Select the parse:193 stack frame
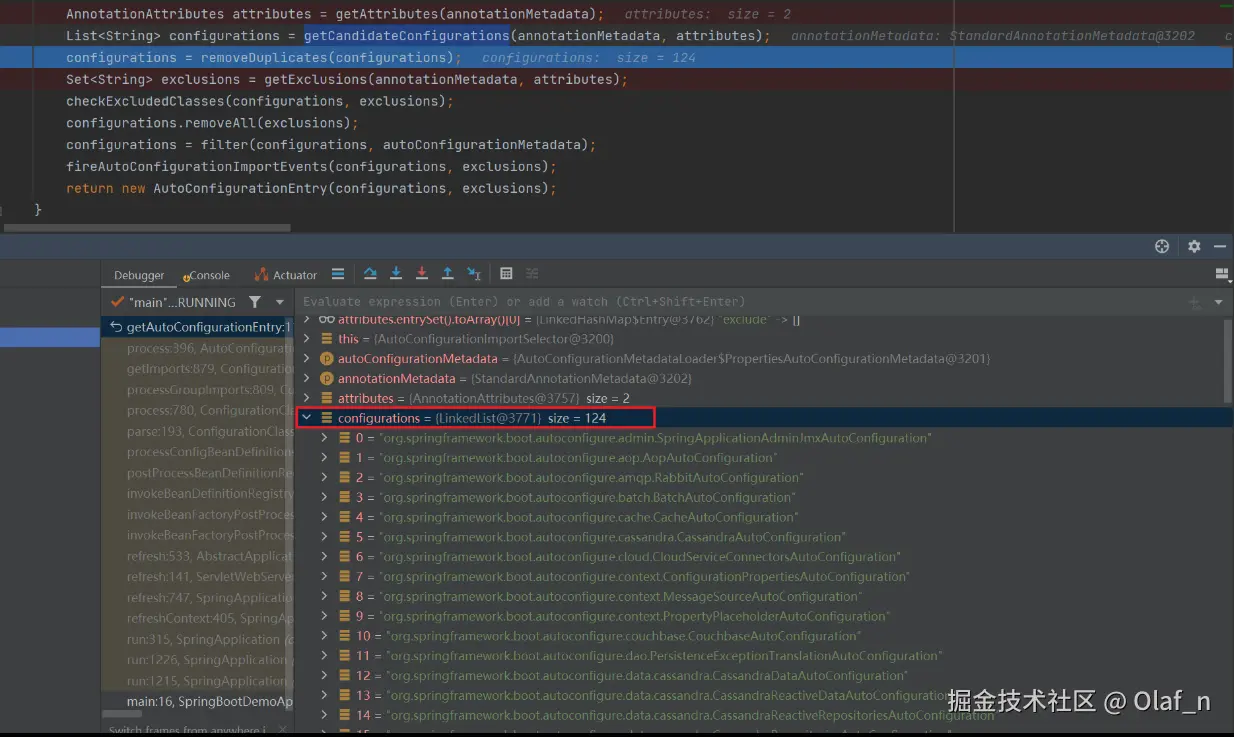This screenshot has height=737, width=1234. (197, 431)
